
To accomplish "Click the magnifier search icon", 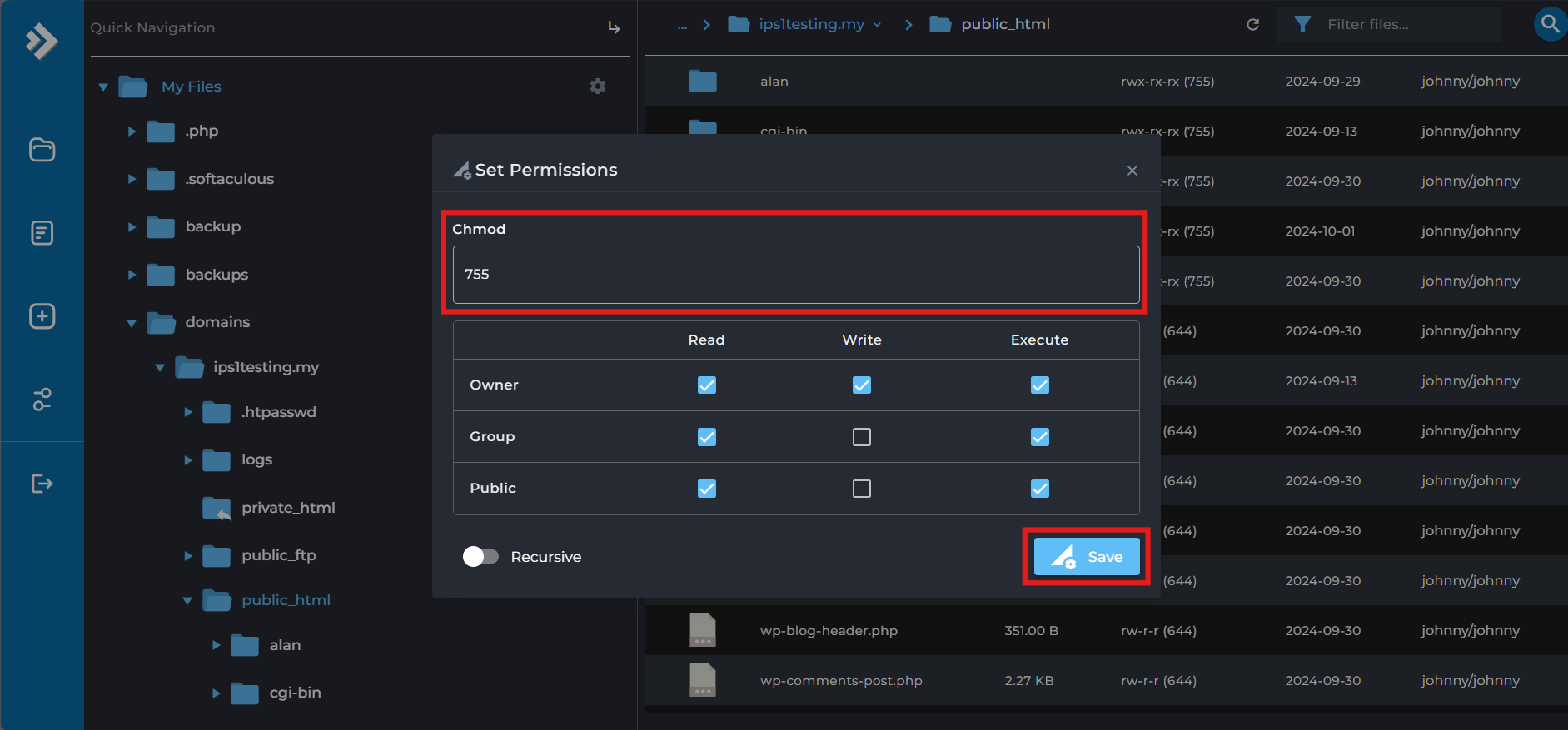I will (x=1550, y=24).
